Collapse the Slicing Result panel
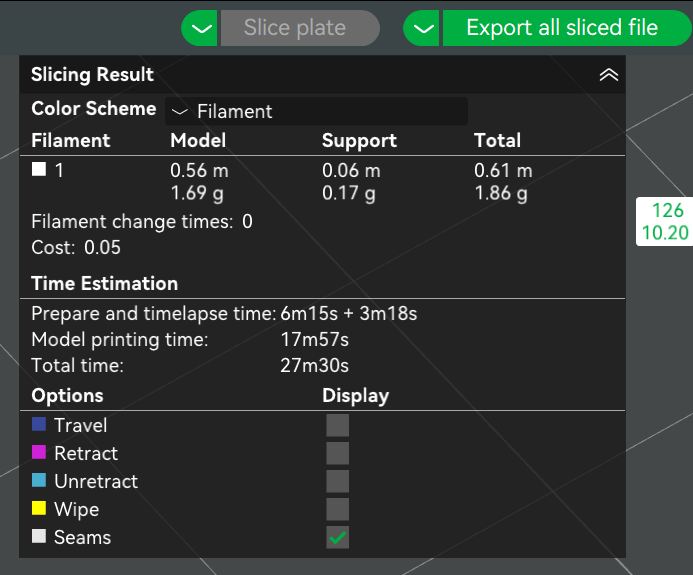The image size is (693, 575). [x=608, y=75]
